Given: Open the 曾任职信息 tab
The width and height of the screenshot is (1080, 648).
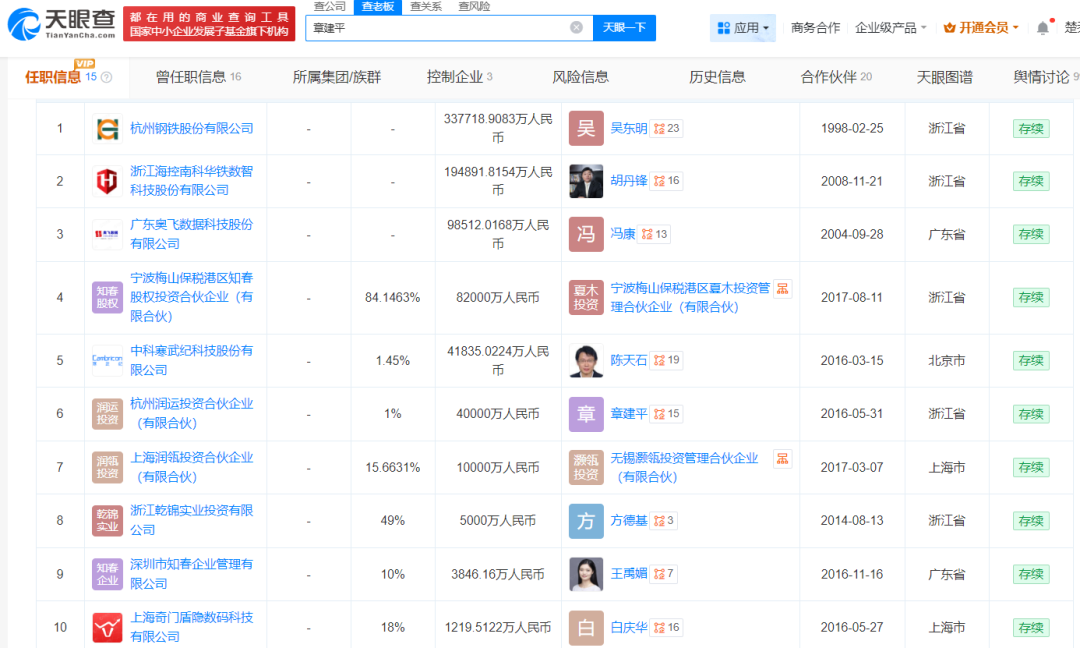Looking at the screenshot, I should (x=198, y=77).
